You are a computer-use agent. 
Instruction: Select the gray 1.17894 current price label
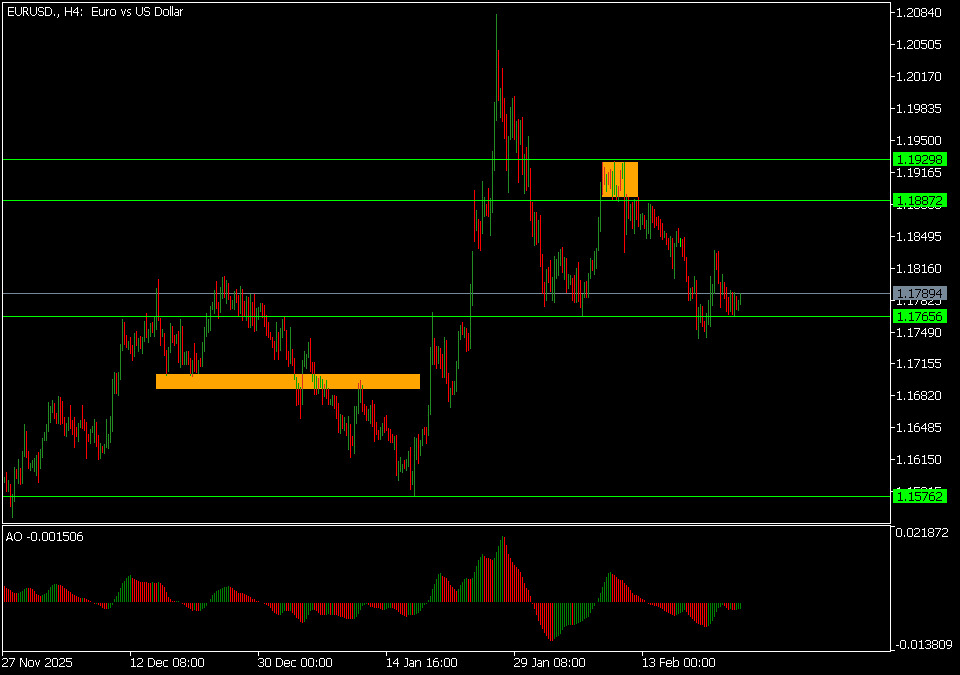point(918,293)
